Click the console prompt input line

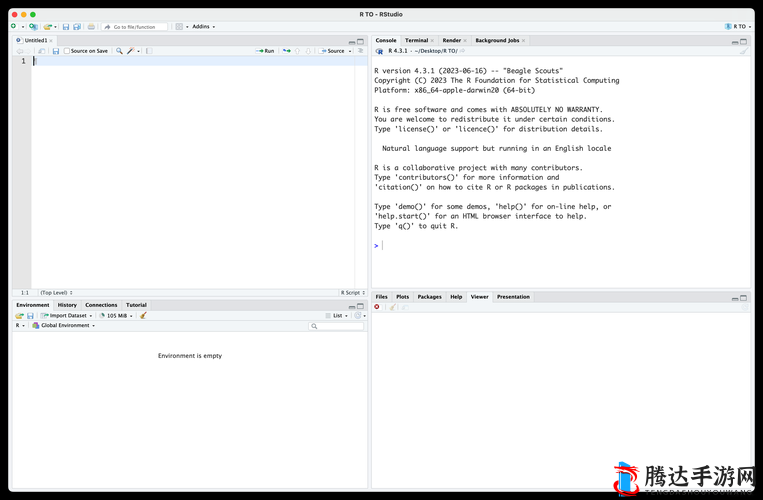pos(560,246)
